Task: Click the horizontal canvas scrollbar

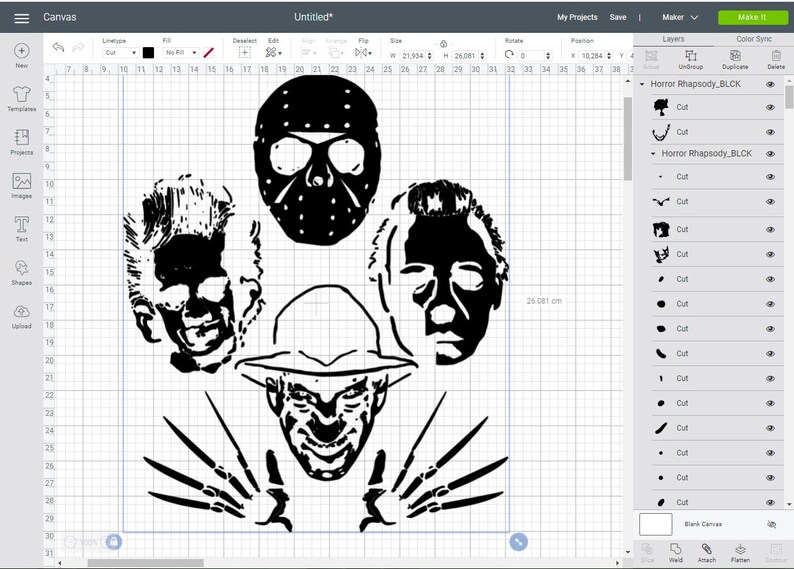Action: 146,562
